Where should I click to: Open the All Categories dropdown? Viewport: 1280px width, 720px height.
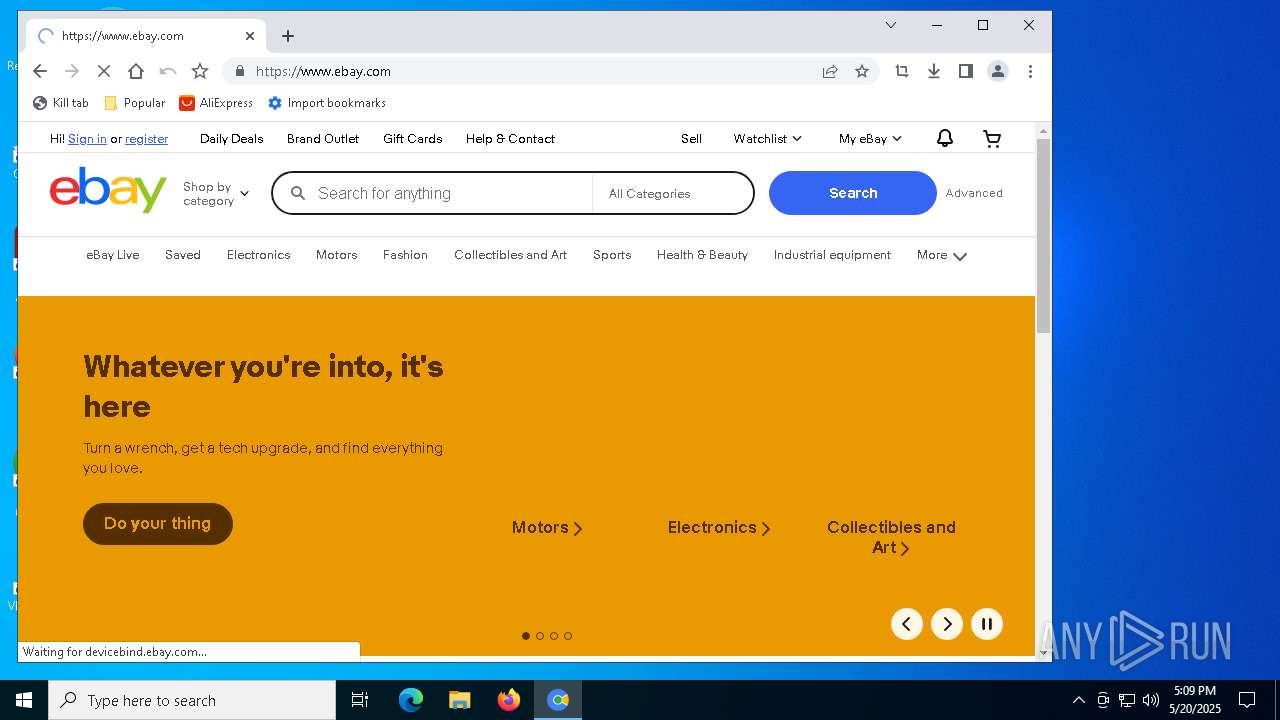tap(673, 194)
